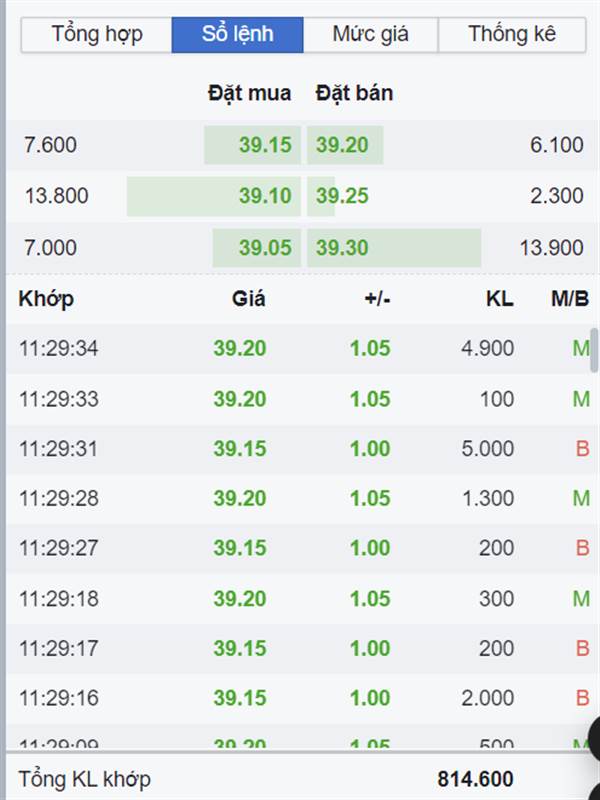Click the KL column header
Image resolution: width=600 pixels, height=800 pixels.
[499, 299]
